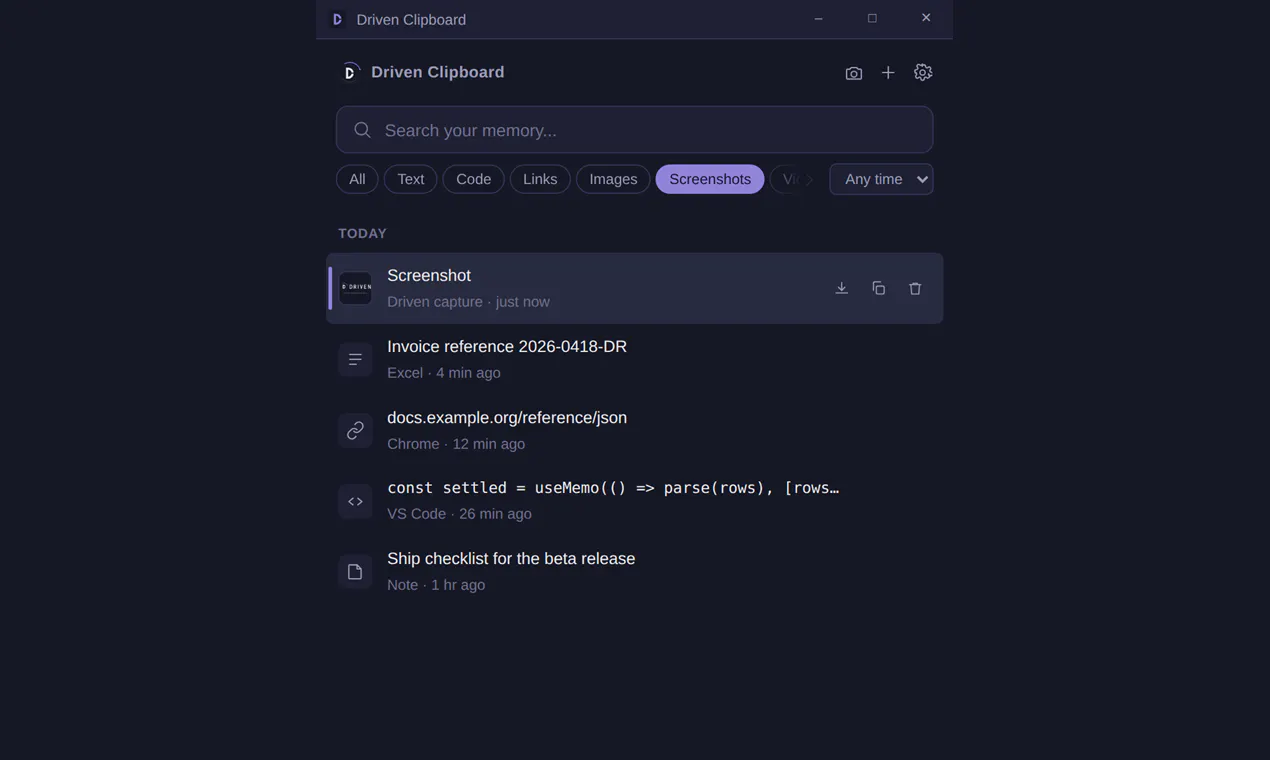
Task: Open the Invoice reference 2026-0418-DR entry
Action: [635, 359]
